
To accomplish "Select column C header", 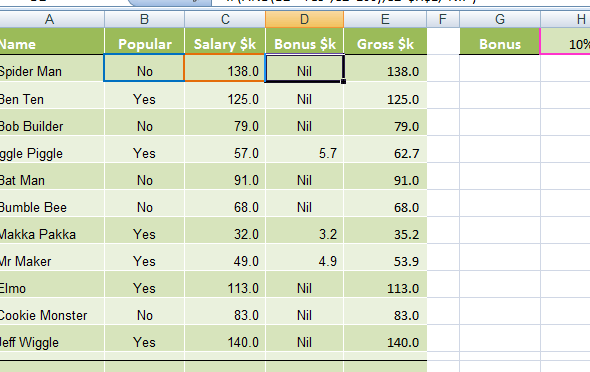I will click(225, 19).
